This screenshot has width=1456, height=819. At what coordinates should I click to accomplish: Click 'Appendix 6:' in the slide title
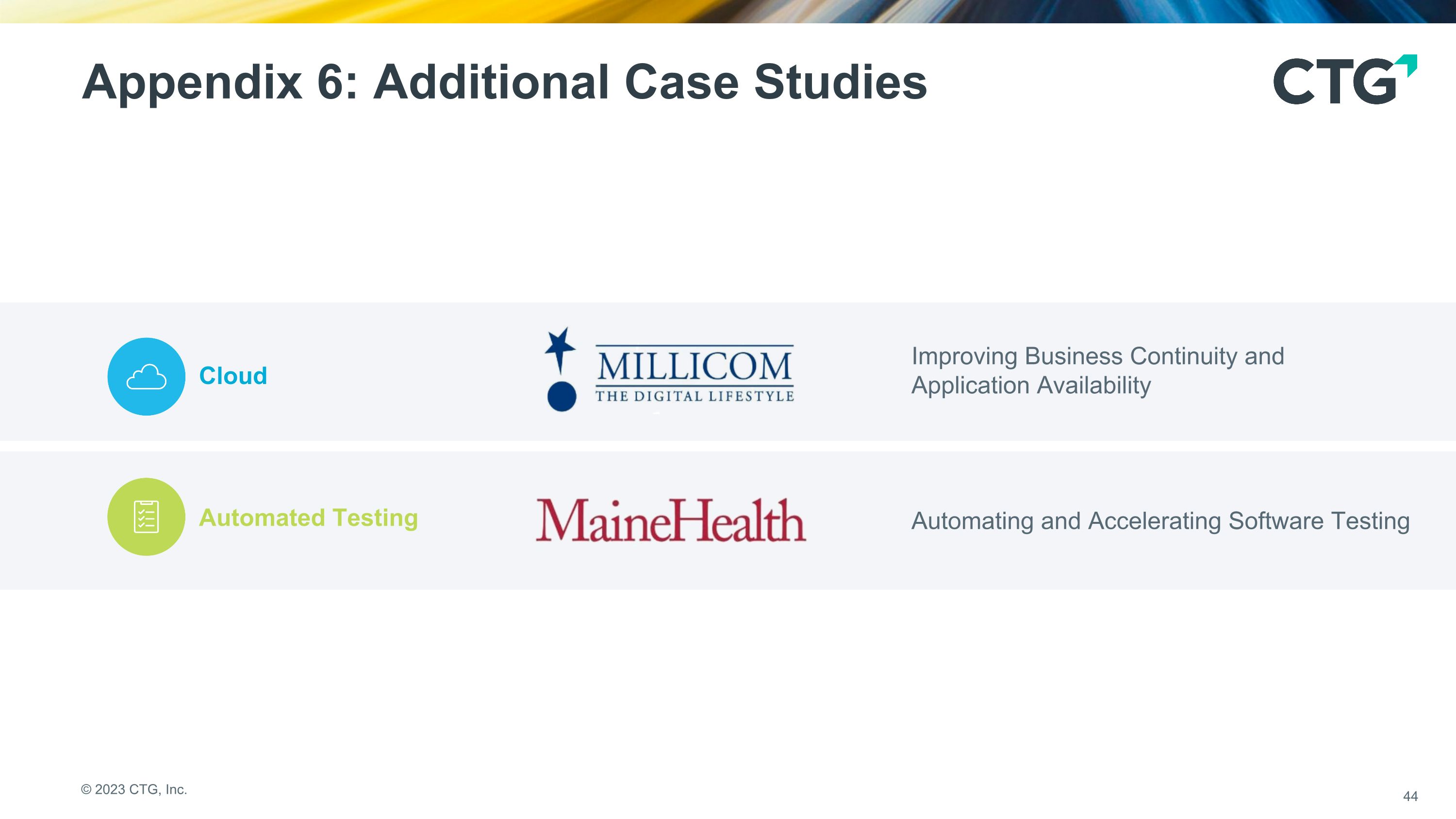coord(220,82)
